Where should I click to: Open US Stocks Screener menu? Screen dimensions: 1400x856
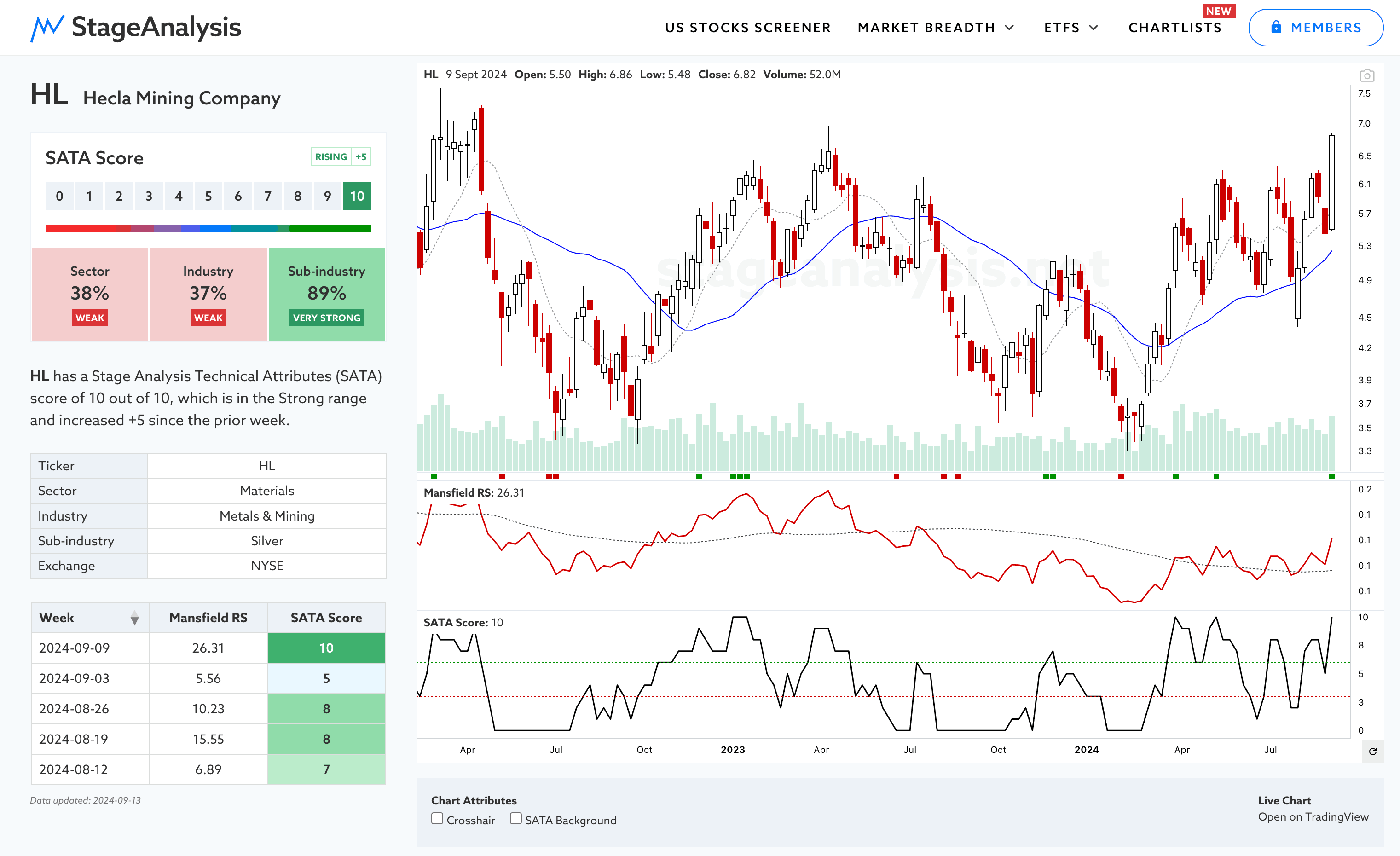(x=748, y=27)
